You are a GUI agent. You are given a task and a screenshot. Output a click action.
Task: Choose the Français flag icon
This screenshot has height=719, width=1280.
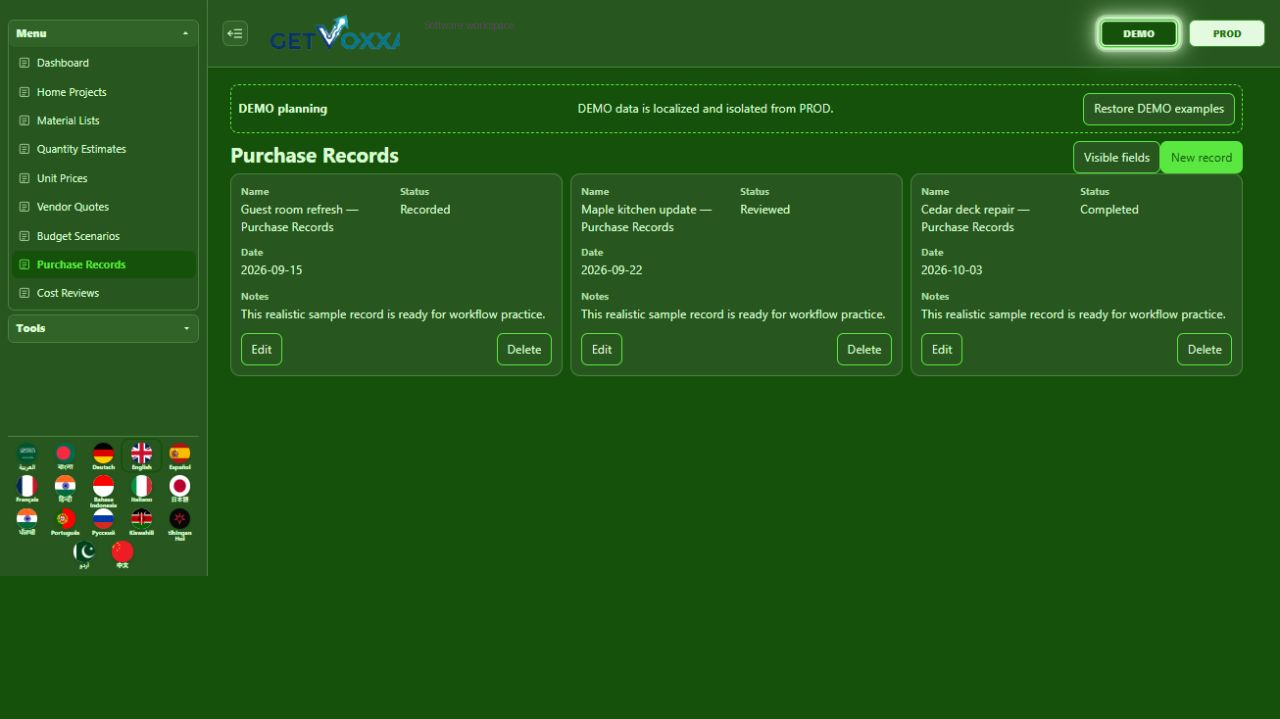pos(27,489)
